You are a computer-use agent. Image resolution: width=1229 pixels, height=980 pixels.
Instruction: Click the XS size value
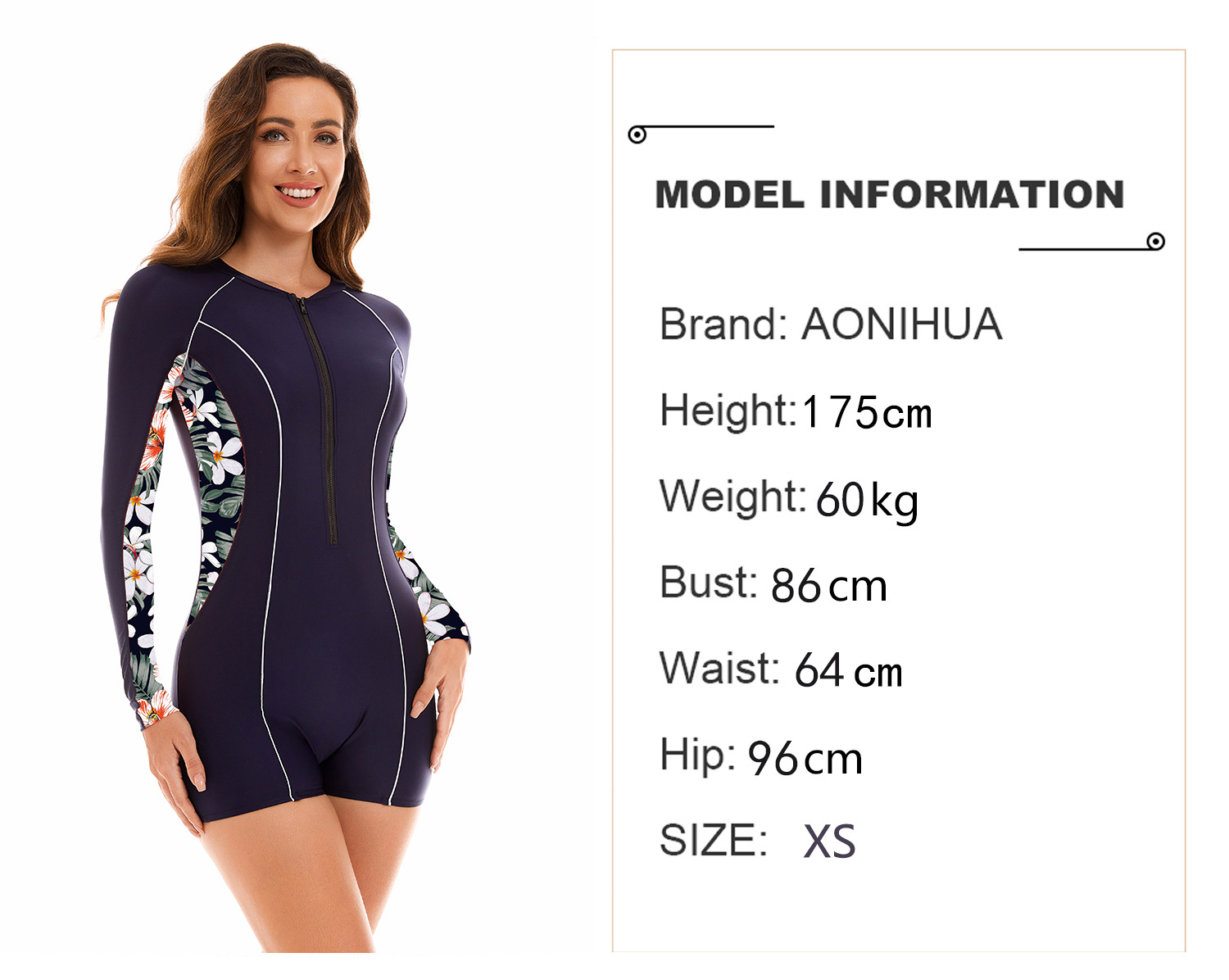[829, 842]
